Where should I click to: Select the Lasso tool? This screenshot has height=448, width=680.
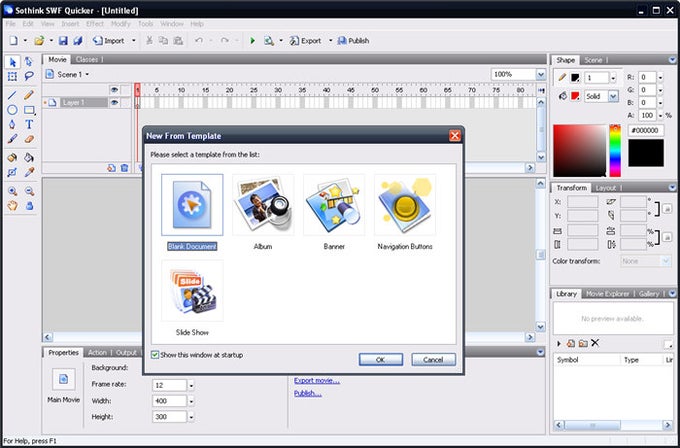point(29,77)
